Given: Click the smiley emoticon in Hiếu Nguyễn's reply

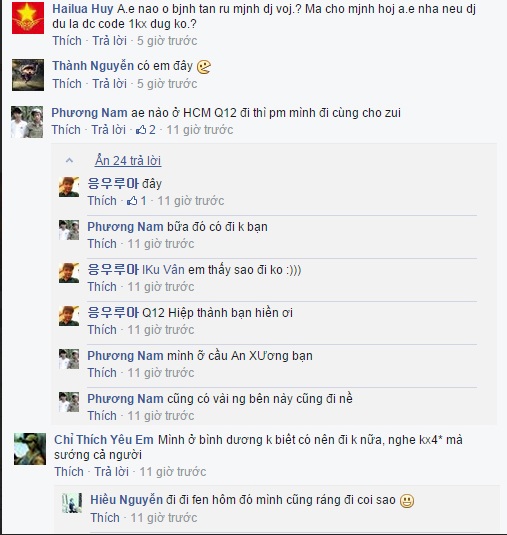Looking at the screenshot, I should click(407, 501).
